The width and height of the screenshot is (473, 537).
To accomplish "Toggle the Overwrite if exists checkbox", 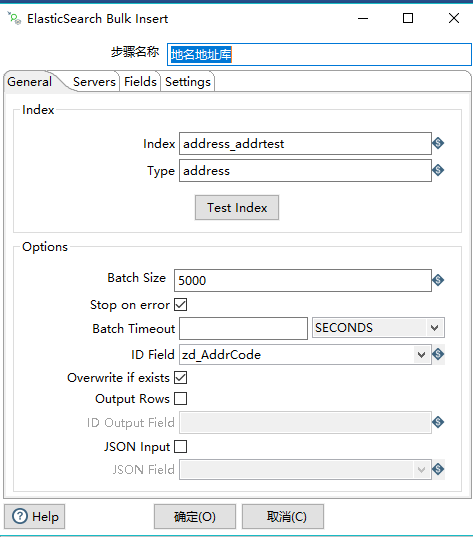I will click(181, 377).
